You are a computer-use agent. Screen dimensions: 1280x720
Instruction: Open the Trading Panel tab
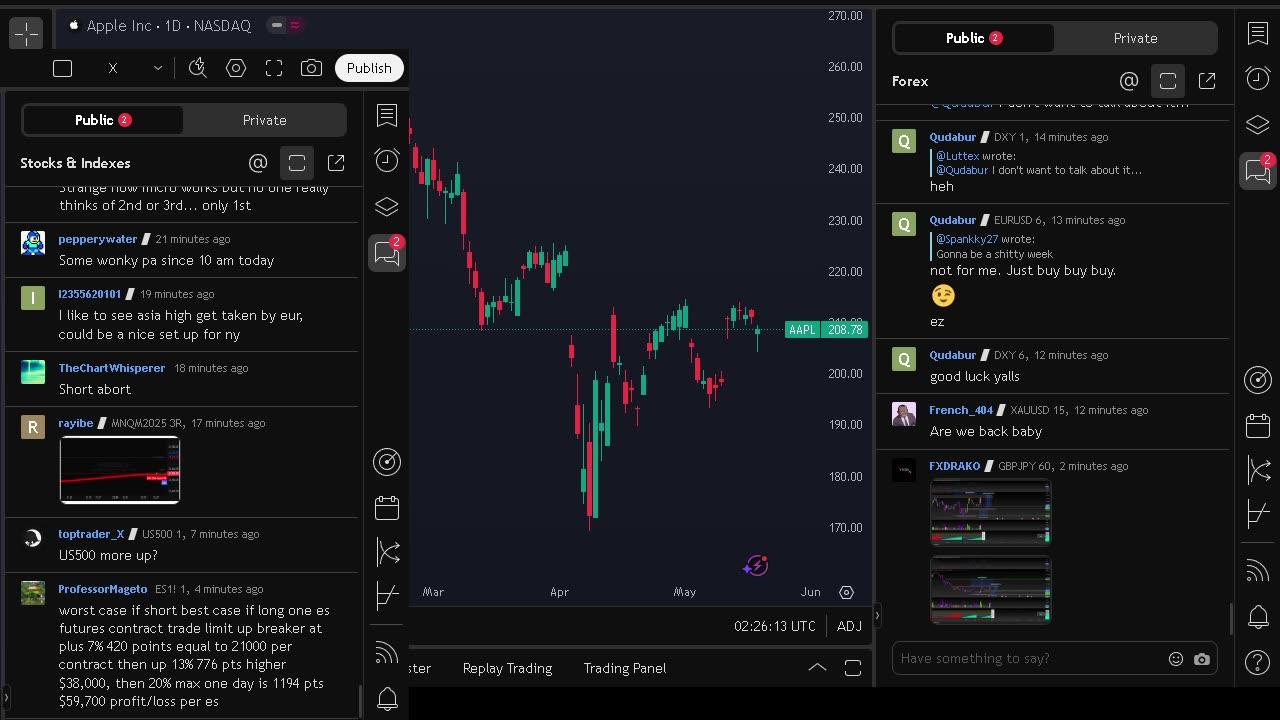point(625,668)
